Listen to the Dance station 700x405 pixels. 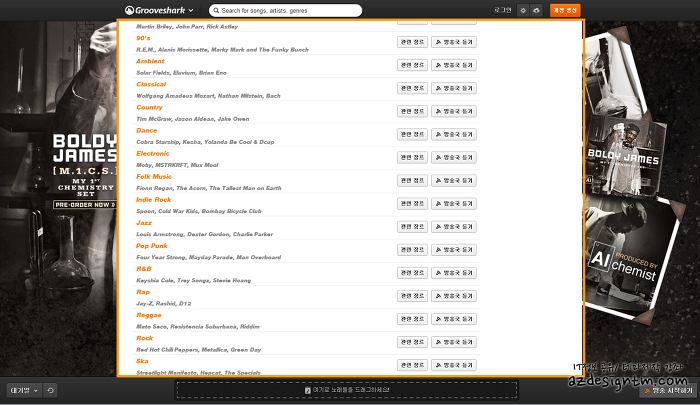(454, 134)
